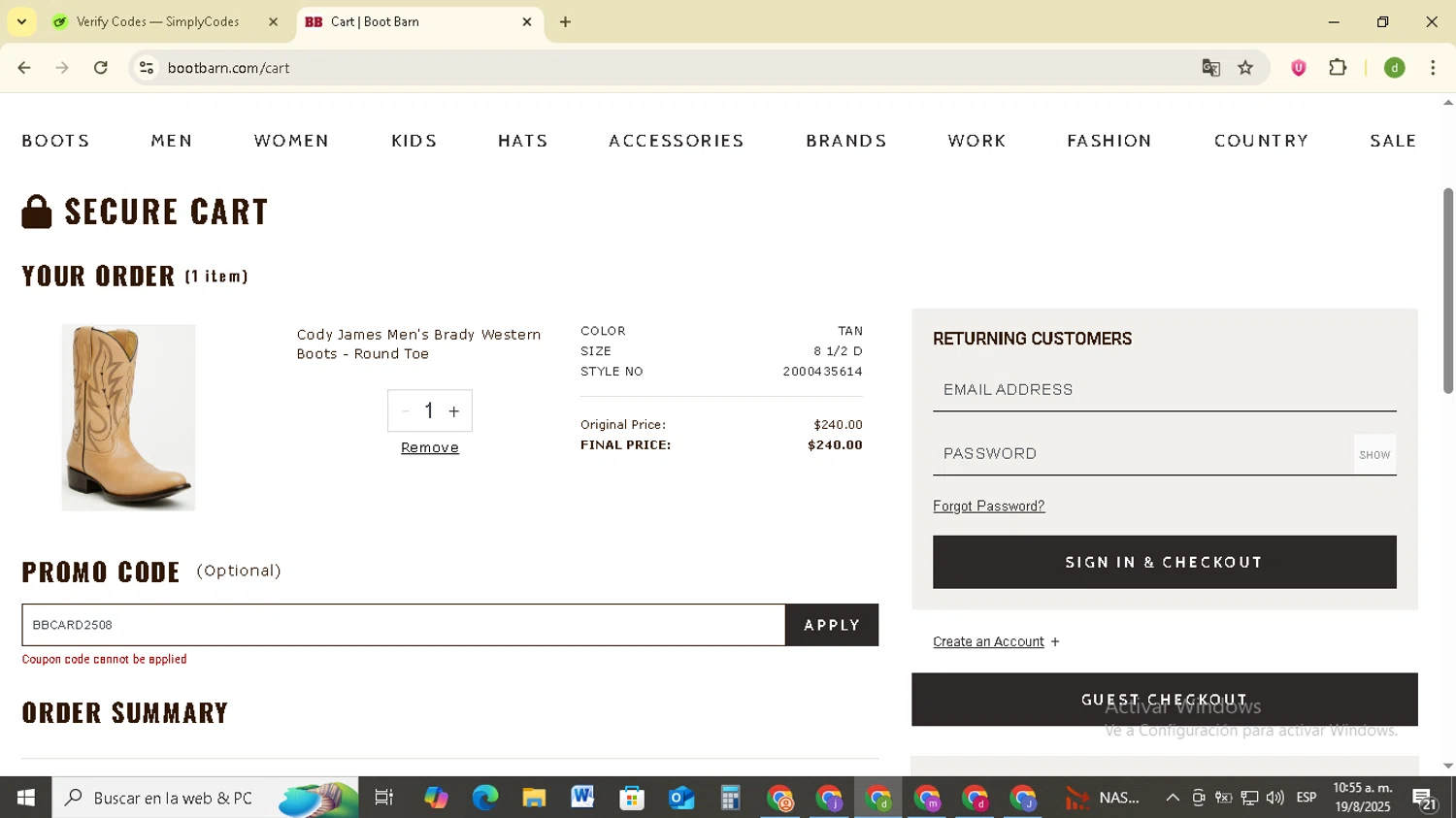Click the Email Address field

pyautogui.click(x=1164, y=390)
